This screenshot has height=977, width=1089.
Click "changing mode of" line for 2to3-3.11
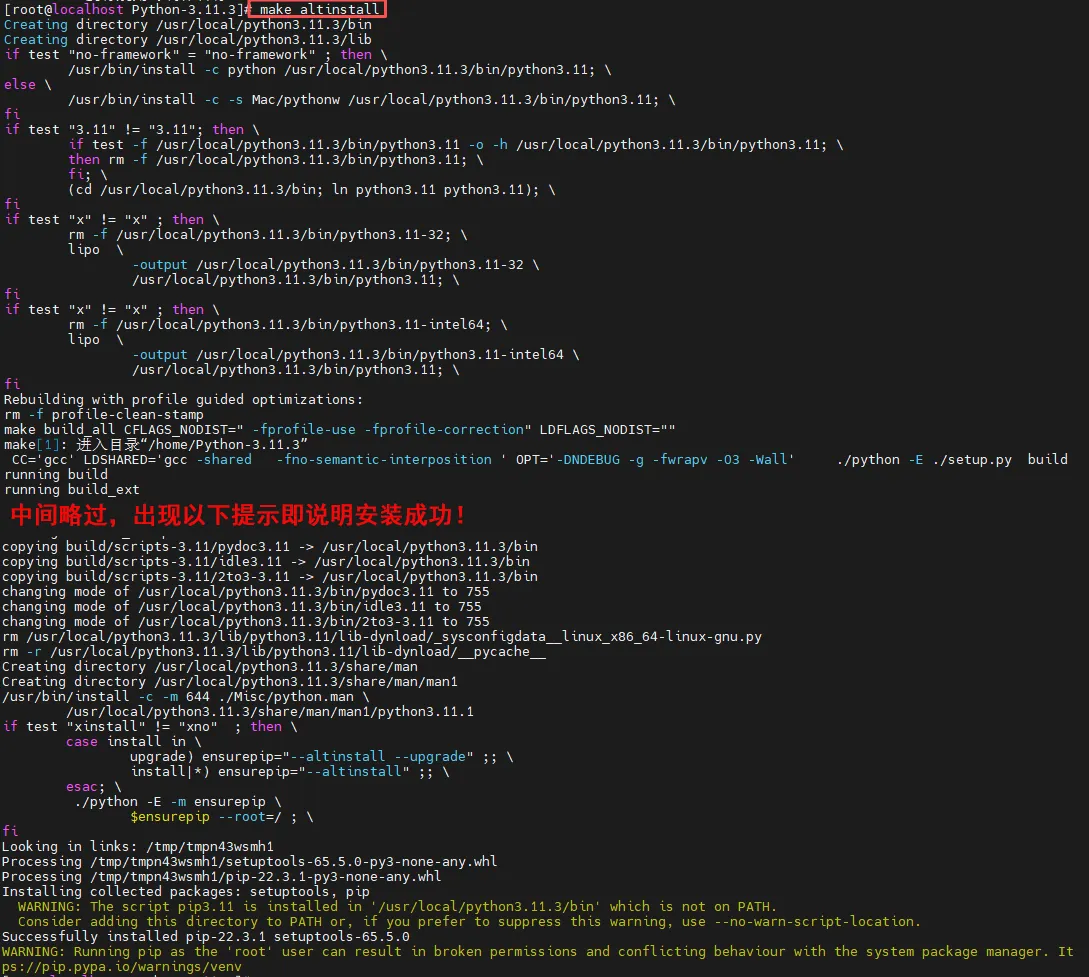[246, 622]
